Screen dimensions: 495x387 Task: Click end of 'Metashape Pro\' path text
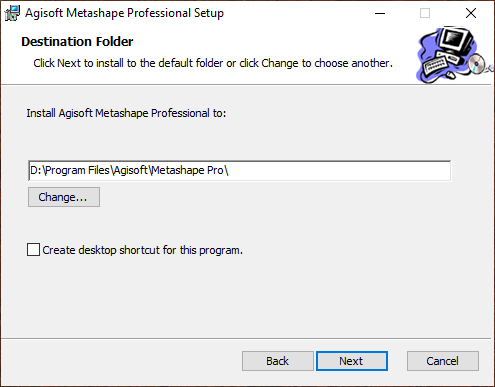[x=228, y=171]
